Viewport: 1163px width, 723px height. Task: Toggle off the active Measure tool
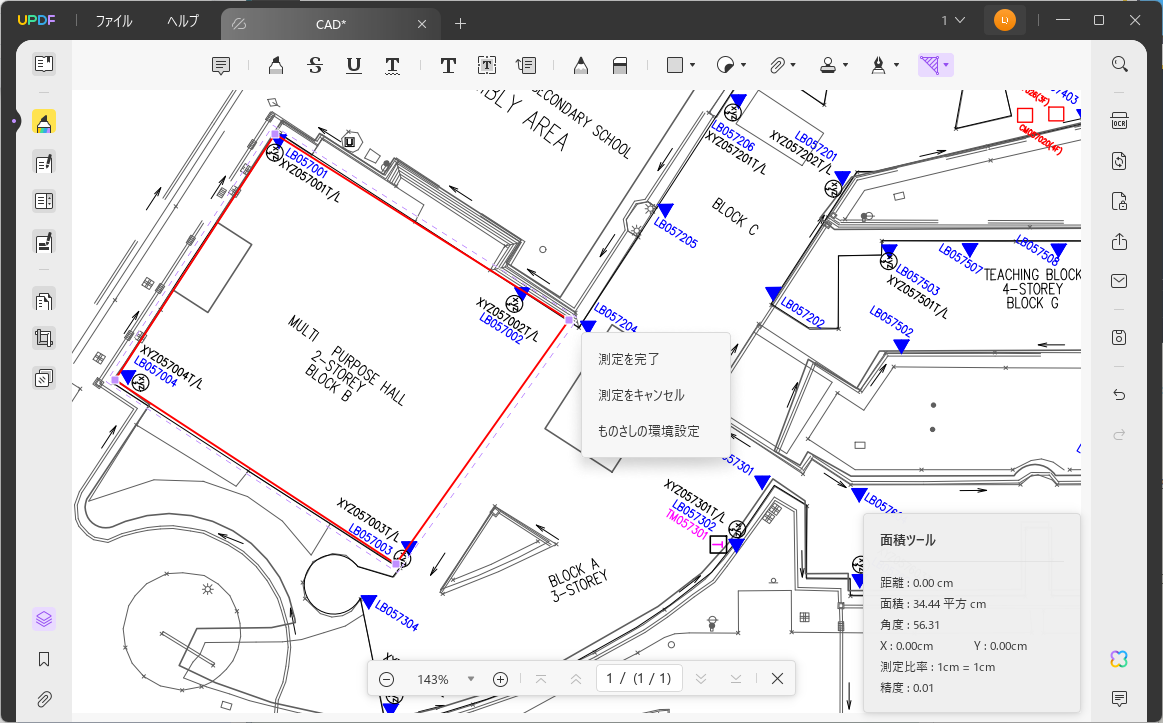(x=930, y=64)
